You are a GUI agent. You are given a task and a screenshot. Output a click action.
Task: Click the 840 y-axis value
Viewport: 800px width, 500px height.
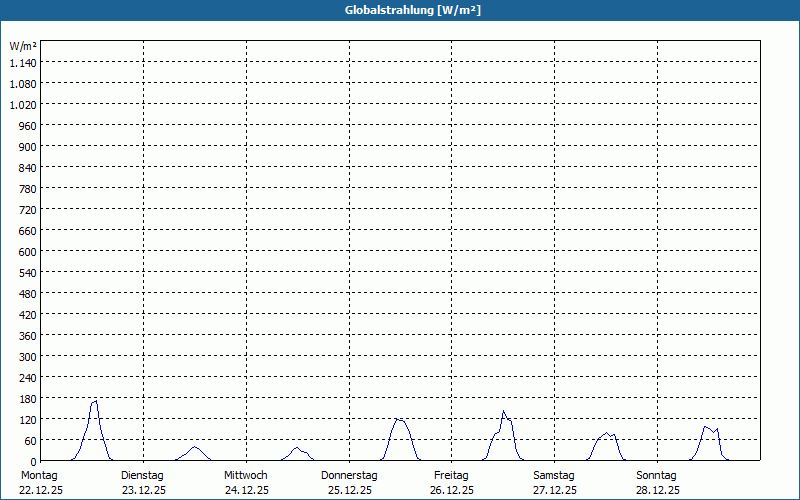point(28,168)
